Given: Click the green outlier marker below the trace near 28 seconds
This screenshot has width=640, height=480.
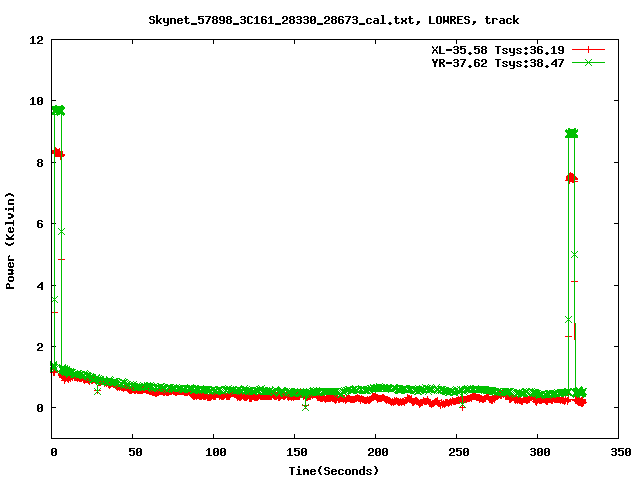Looking at the screenshot, I should (x=97, y=391).
